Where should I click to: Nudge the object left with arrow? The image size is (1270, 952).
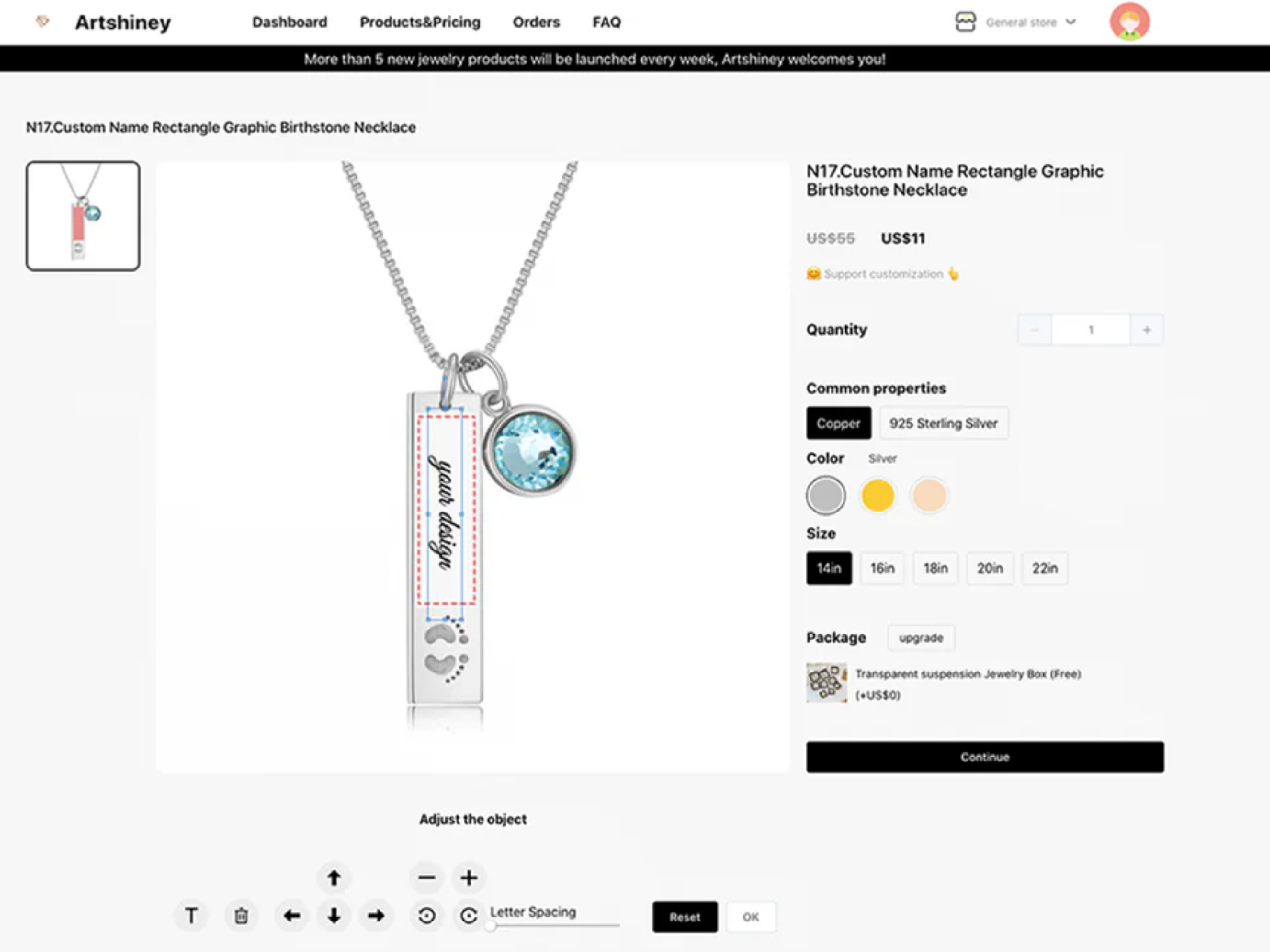coord(292,915)
